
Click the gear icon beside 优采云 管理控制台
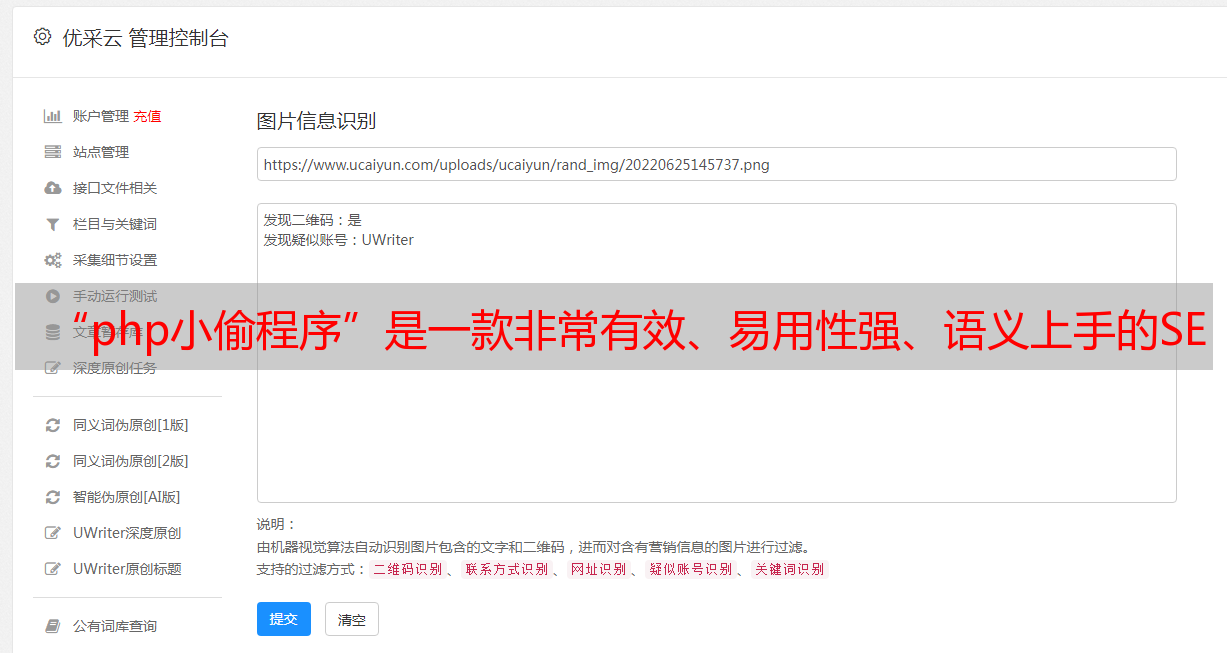(x=42, y=37)
